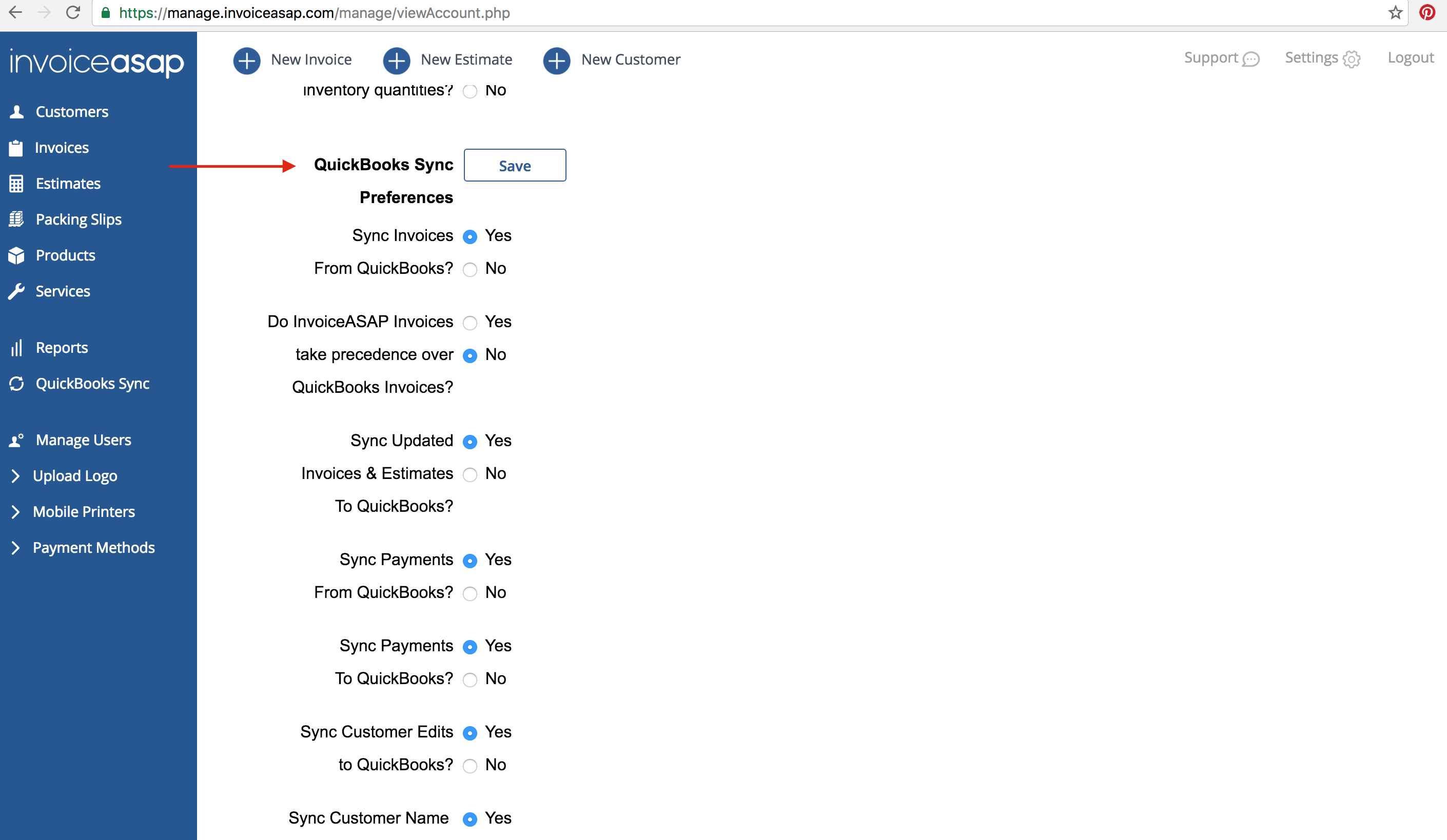The height and width of the screenshot is (840, 1447).
Task: Expand the Payment Methods chevron
Action: coord(15,548)
